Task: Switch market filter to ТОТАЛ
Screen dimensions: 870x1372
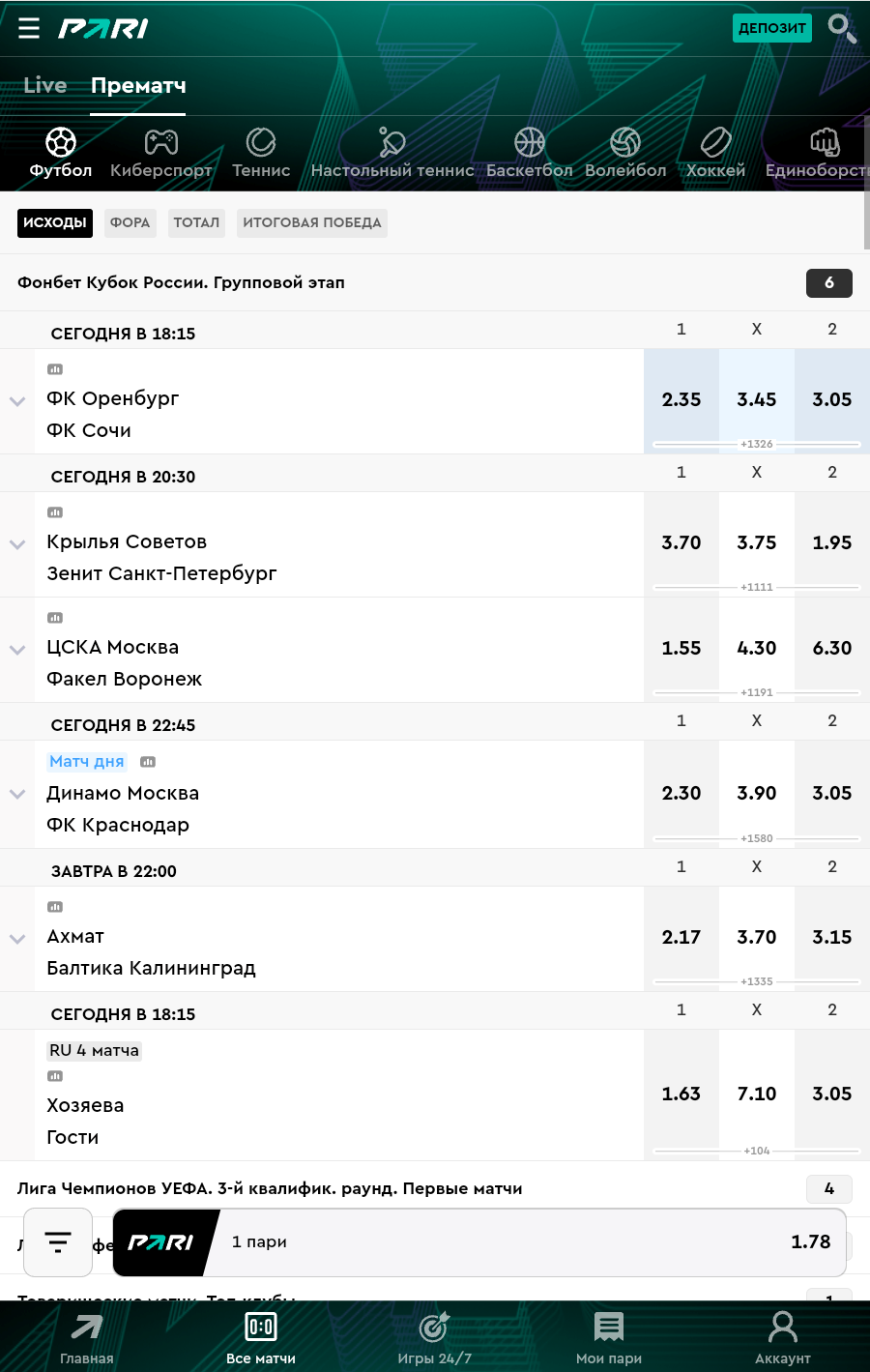Action: pos(196,222)
